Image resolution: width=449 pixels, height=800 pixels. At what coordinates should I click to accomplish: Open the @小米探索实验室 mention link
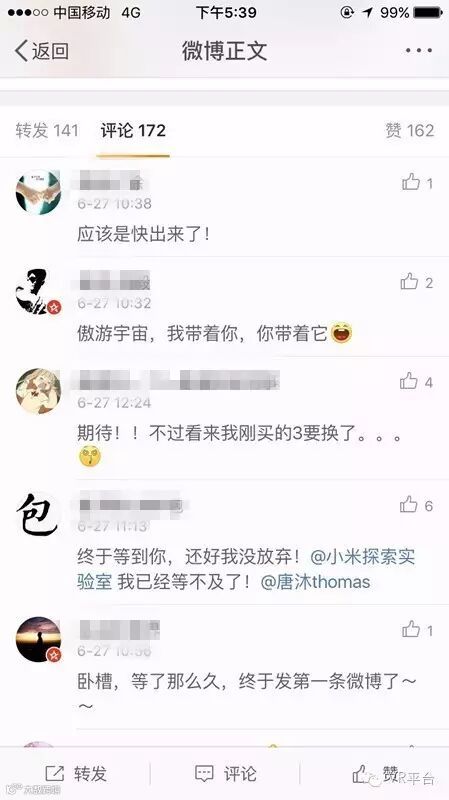point(246,569)
